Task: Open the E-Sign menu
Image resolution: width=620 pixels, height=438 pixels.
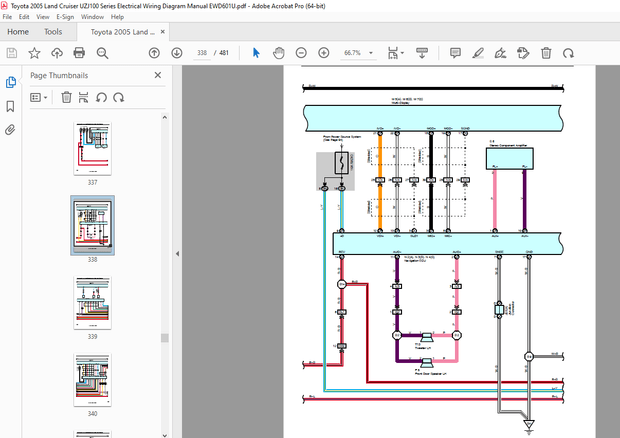Action: (x=65, y=17)
